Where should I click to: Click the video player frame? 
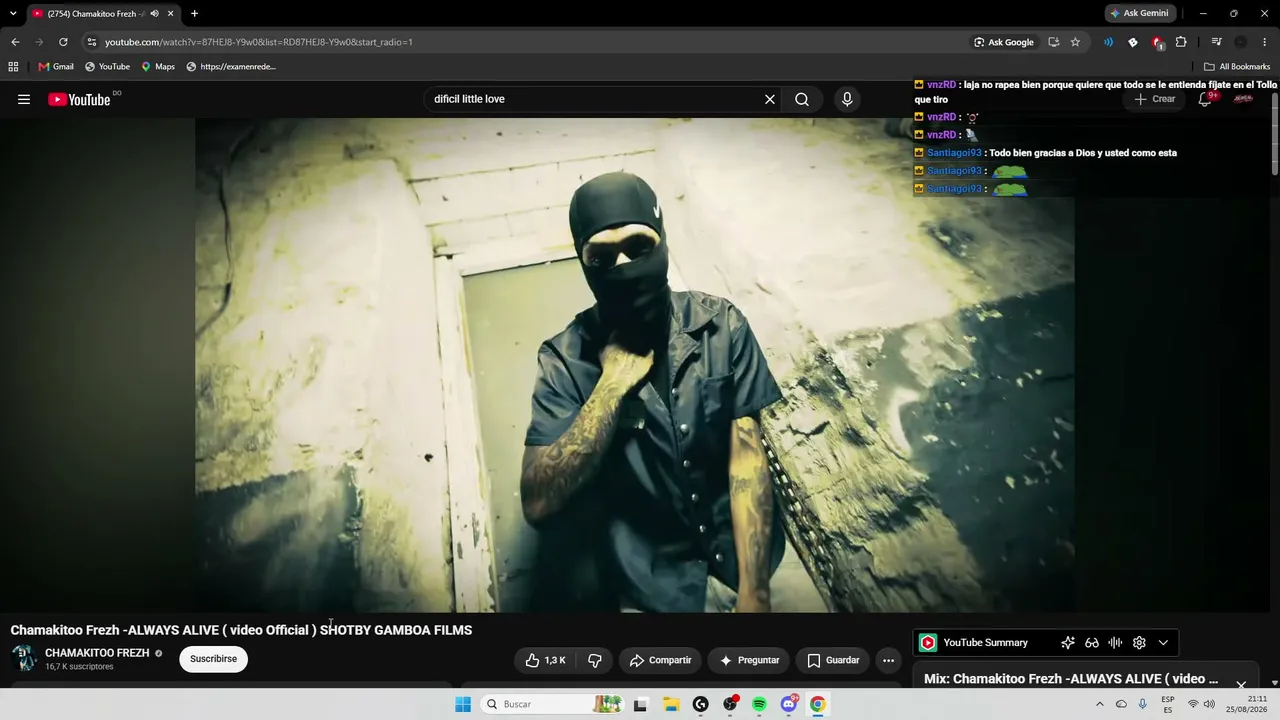[635, 365]
